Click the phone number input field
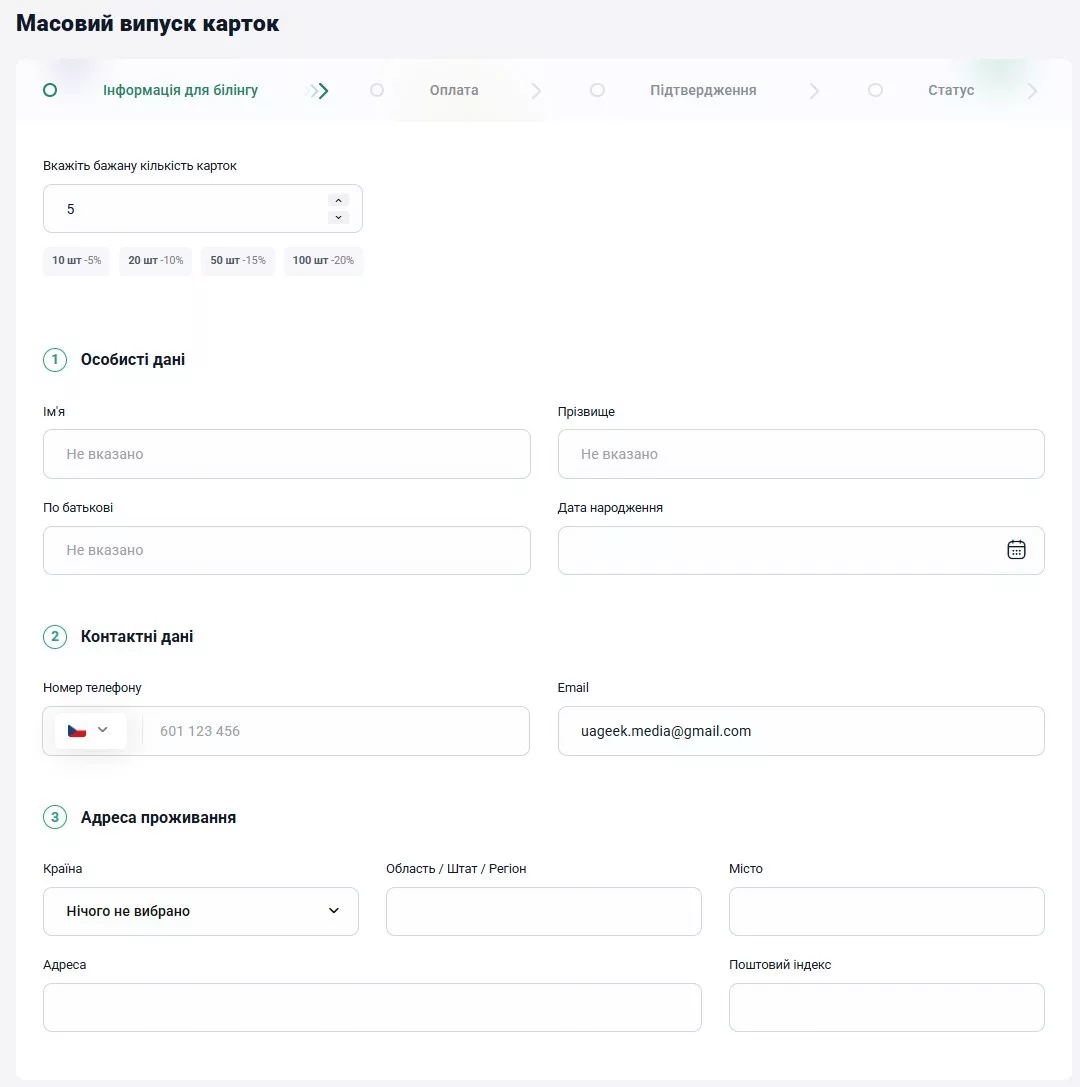The height and width of the screenshot is (1087, 1080). point(335,731)
